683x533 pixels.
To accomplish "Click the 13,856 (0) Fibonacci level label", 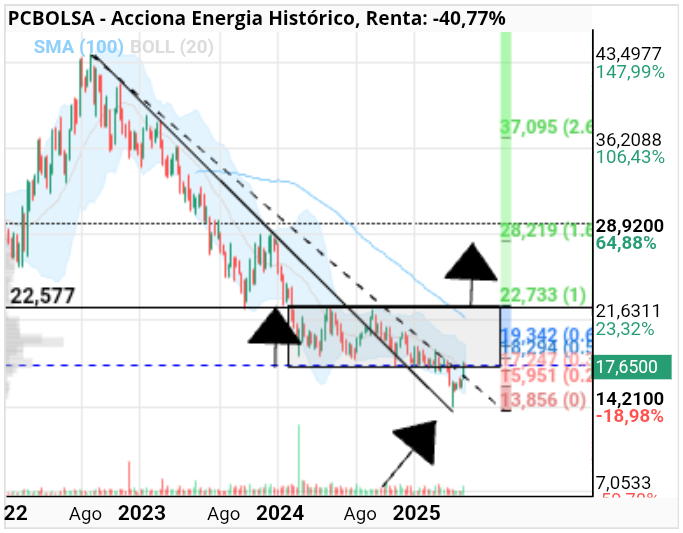I will [x=543, y=399].
